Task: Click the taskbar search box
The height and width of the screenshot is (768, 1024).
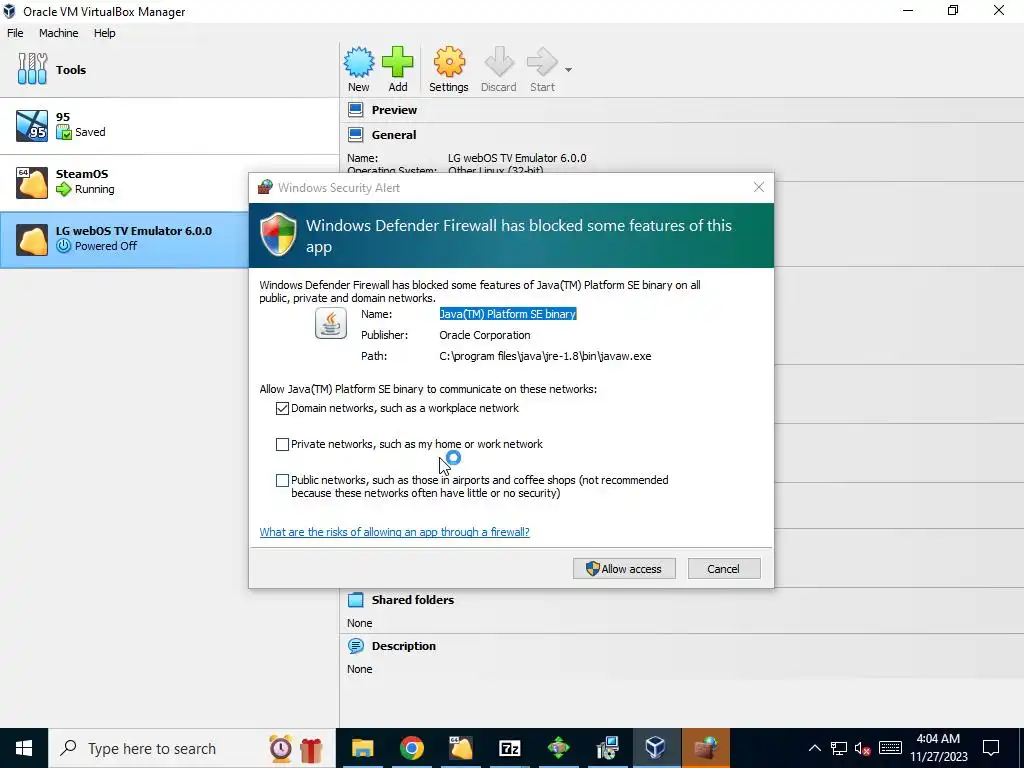Action: pos(192,748)
